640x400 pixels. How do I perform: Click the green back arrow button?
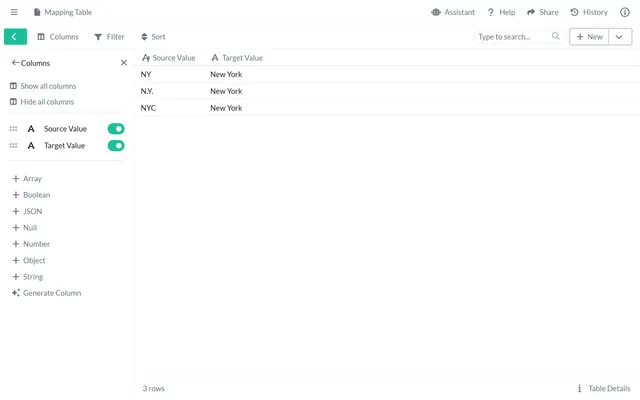15,36
